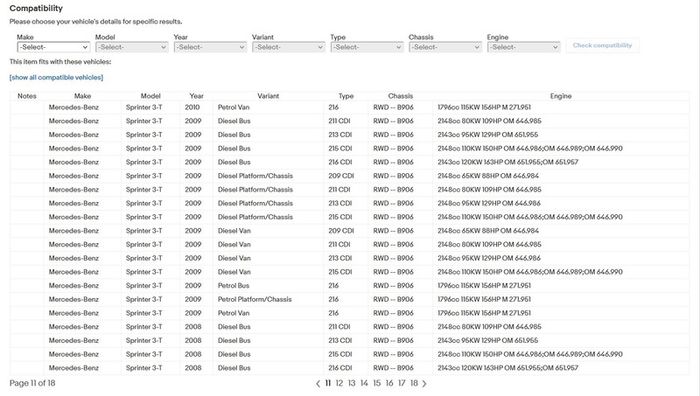700x396 pixels.
Task: Click the Make column header
Action: click(x=83, y=96)
